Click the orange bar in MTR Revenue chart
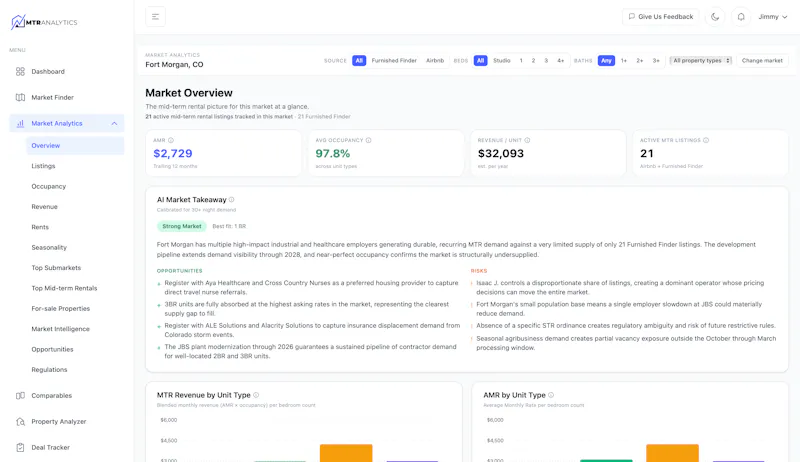Image resolution: width=800 pixels, height=462 pixels. click(346, 453)
